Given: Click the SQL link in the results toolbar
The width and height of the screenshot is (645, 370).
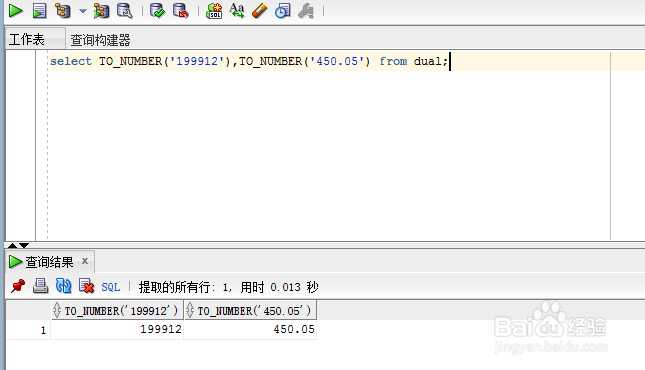Looking at the screenshot, I should (x=111, y=287).
